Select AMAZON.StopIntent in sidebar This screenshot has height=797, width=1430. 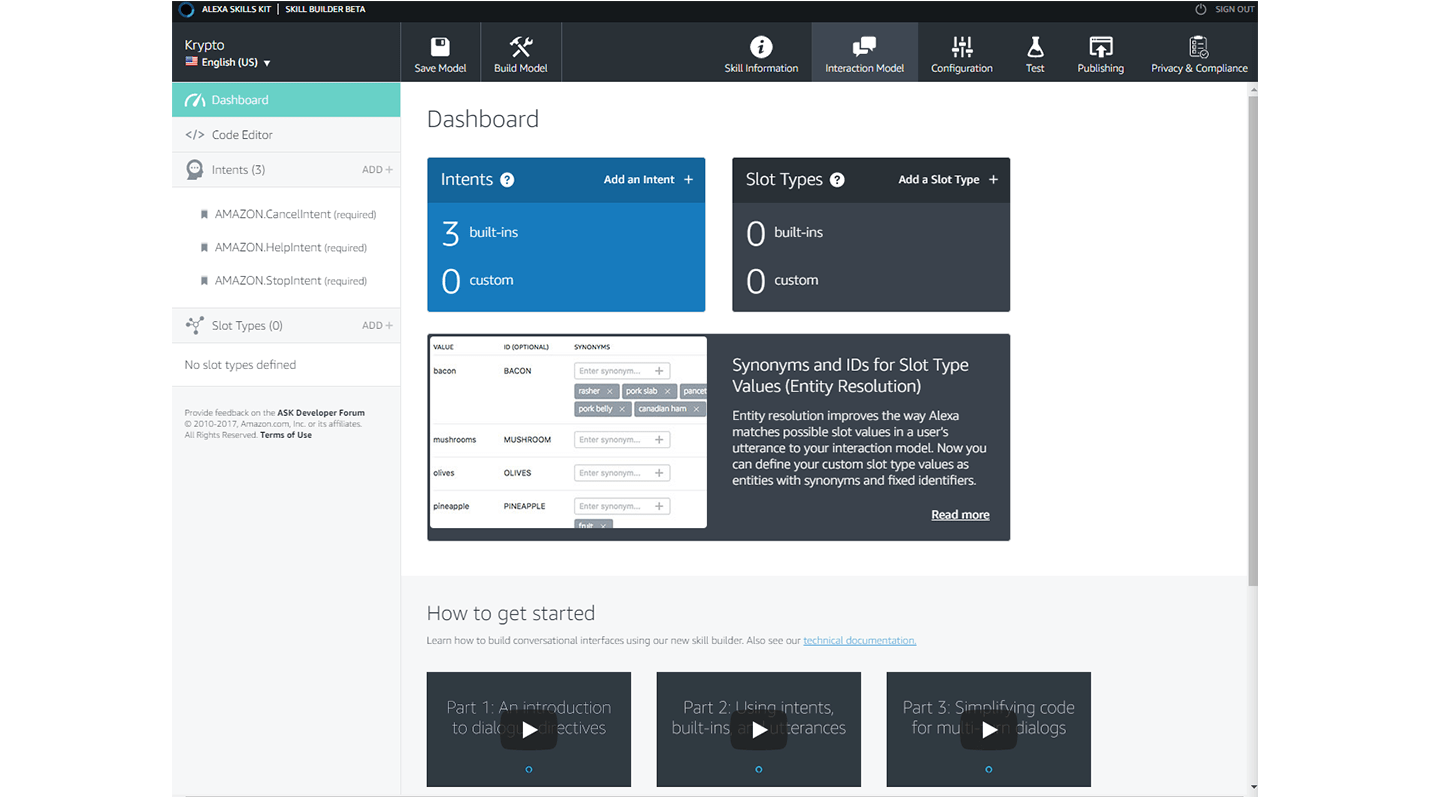290,281
